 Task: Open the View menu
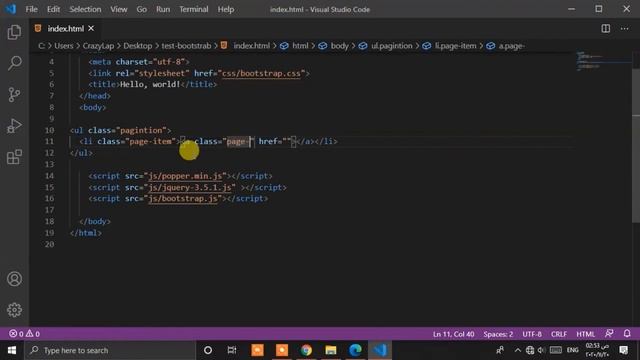(x=119, y=9)
